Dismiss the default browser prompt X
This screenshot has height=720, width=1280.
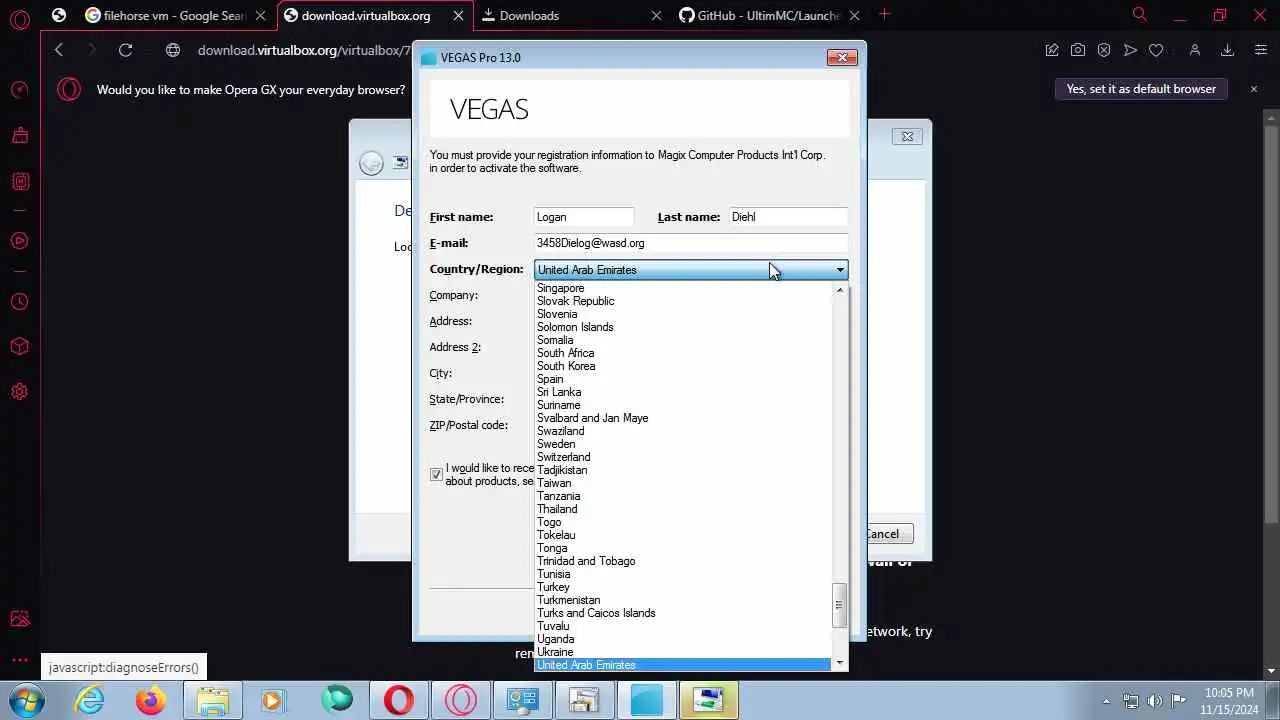coord(1253,89)
